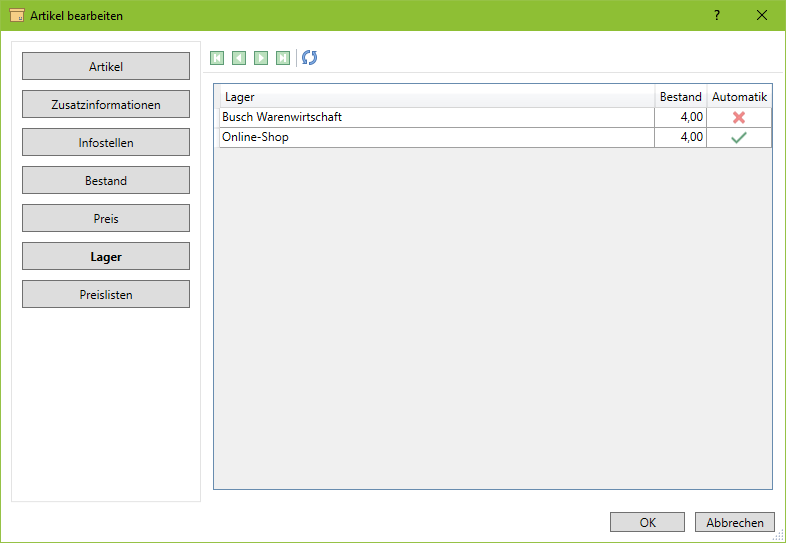Image resolution: width=786 pixels, height=543 pixels.
Task: Click the Bestand value for Online-Shop
Action: (x=680, y=137)
